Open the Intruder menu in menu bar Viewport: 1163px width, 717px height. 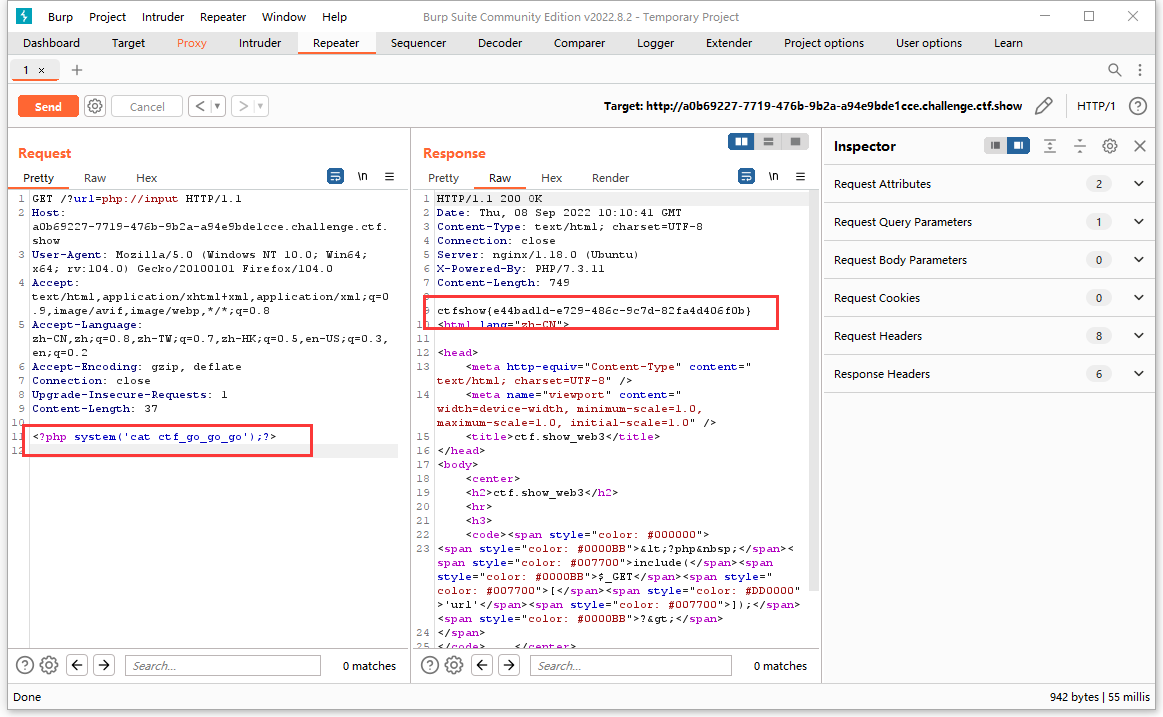162,16
